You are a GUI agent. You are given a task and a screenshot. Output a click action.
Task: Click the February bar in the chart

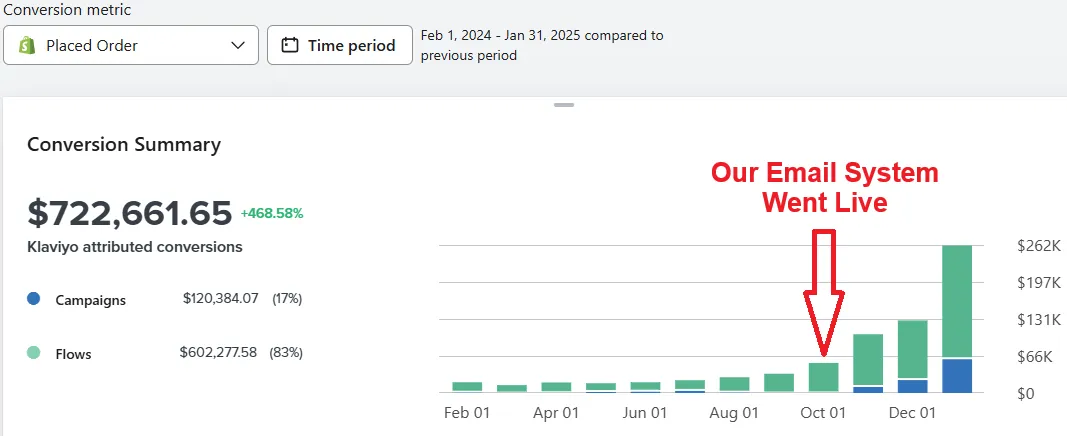(x=467, y=386)
